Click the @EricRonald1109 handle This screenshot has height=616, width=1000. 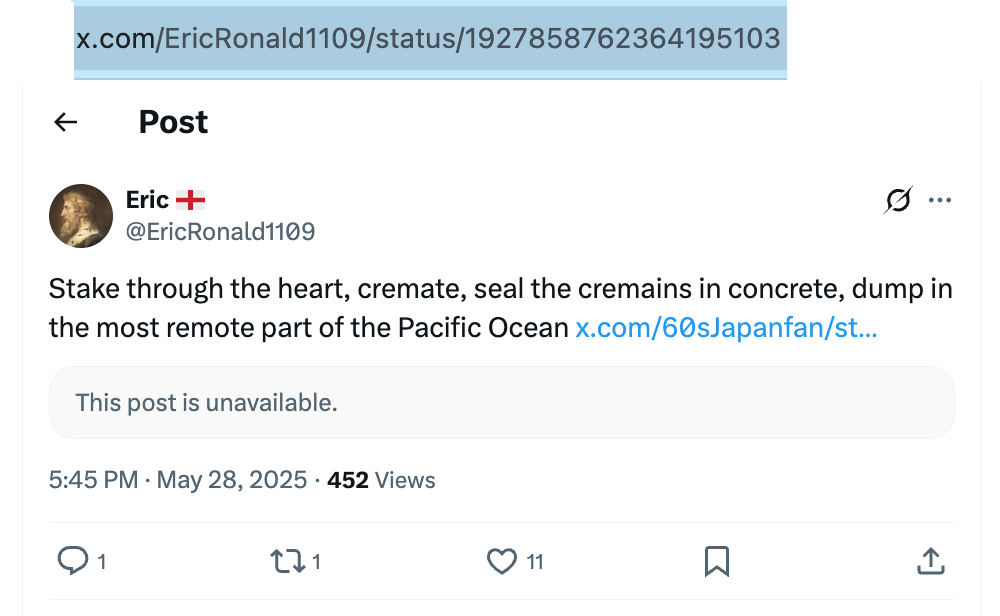point(220,231)
